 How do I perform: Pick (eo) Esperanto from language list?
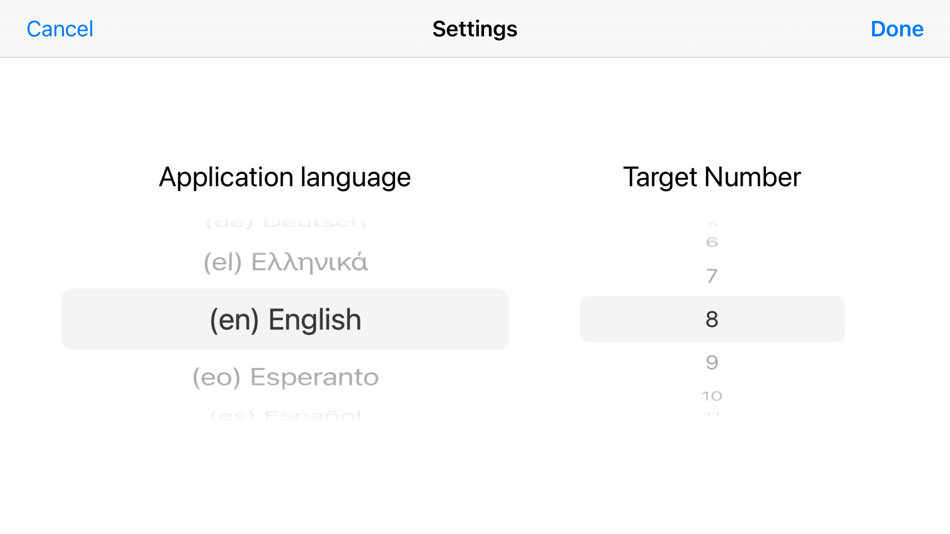285,377
